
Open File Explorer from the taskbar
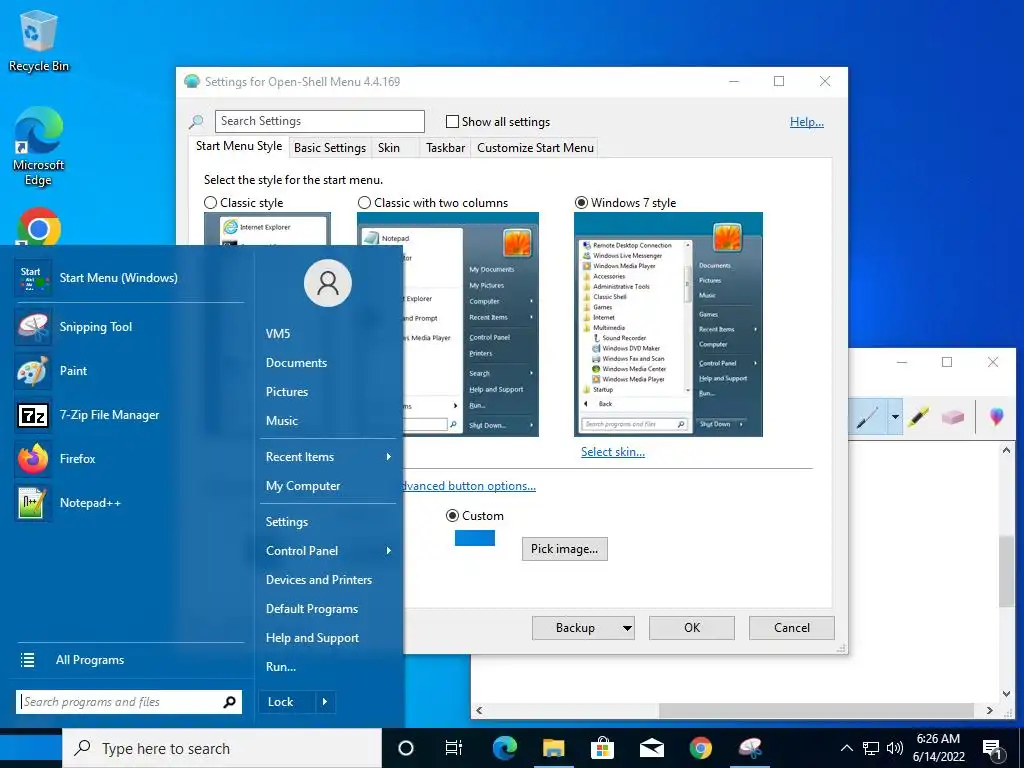pos(553,748)
